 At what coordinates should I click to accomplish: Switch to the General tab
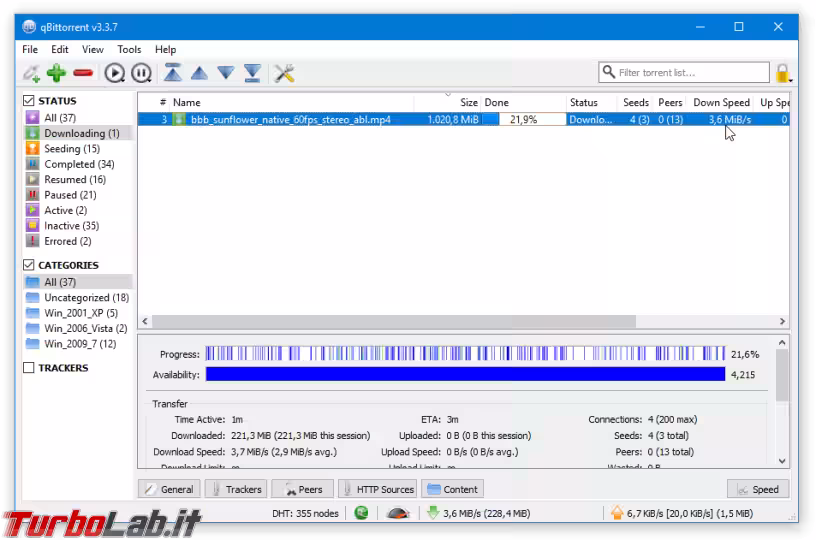(x=169, y=489)
